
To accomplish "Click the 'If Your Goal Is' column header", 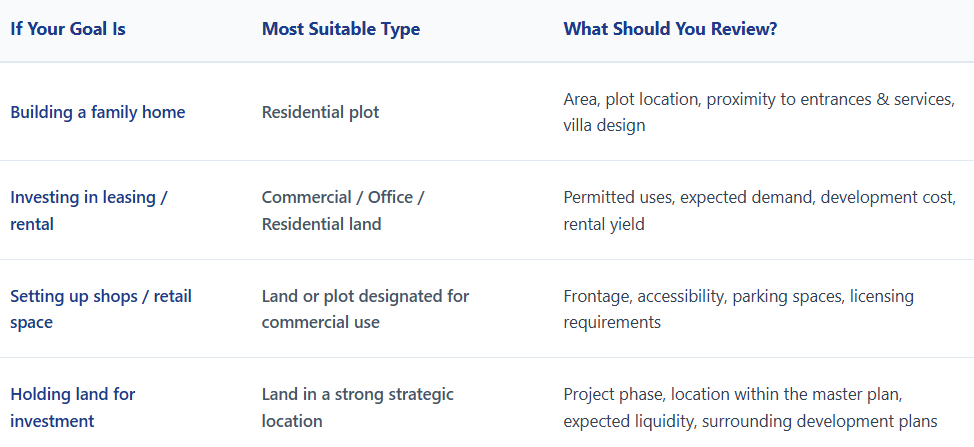I will coord(68,29).
